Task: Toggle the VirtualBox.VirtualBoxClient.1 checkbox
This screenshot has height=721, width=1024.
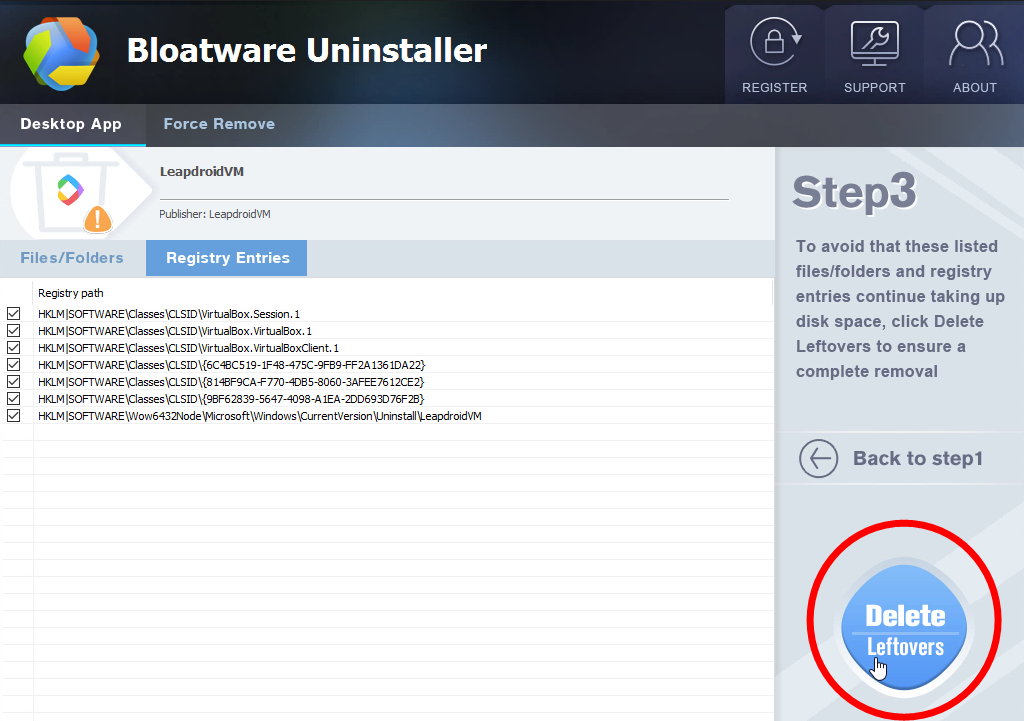Action: [x=14, y=347]
